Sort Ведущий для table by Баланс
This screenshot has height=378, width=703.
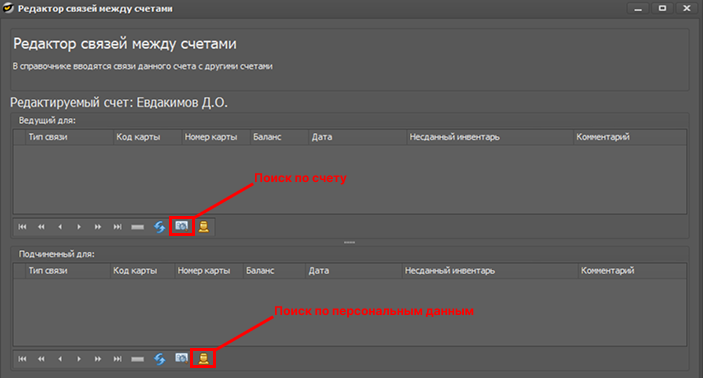click(x=279, y=137)
